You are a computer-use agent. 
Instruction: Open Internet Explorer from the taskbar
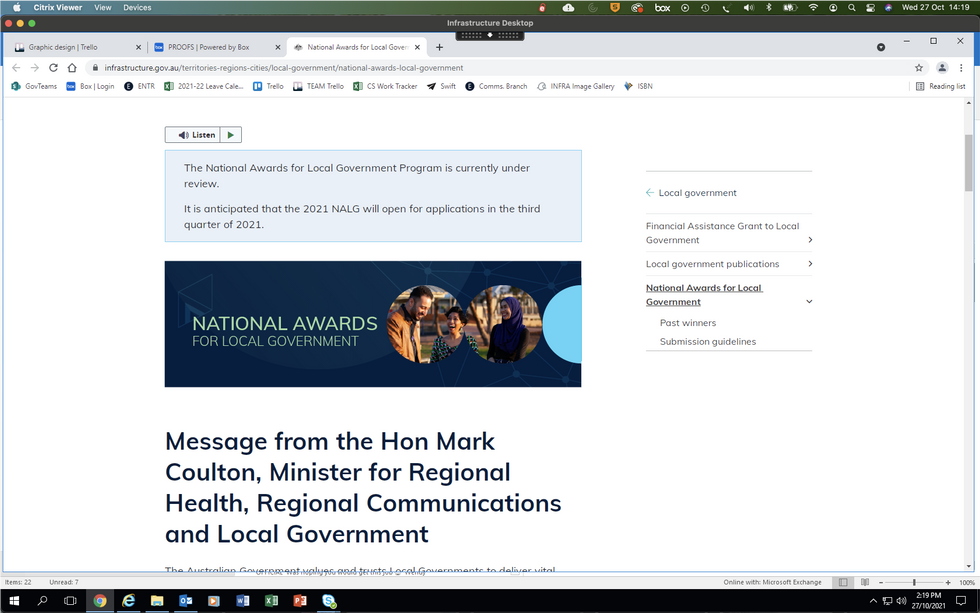(129, 601)
